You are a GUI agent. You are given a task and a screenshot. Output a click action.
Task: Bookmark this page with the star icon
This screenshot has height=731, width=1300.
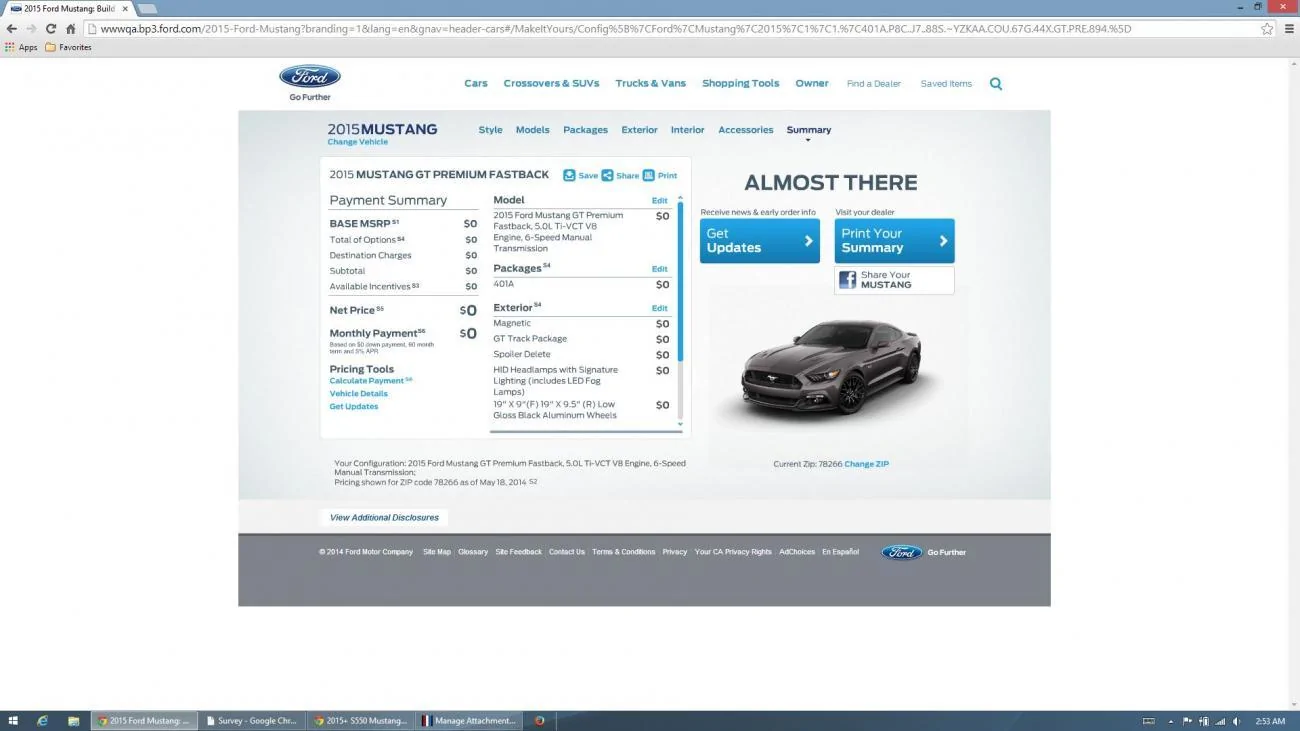point(1267,29)
